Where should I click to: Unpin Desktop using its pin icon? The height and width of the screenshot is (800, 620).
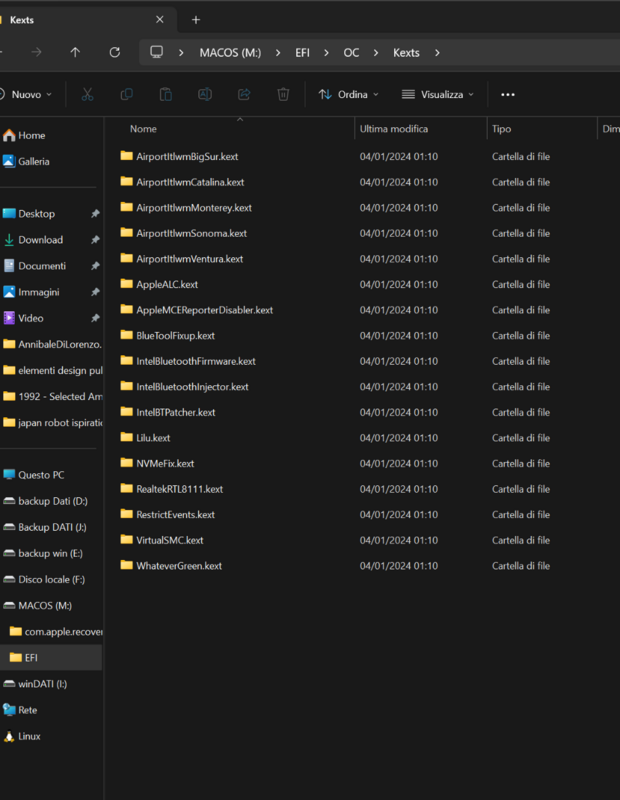tap(95, 214)
